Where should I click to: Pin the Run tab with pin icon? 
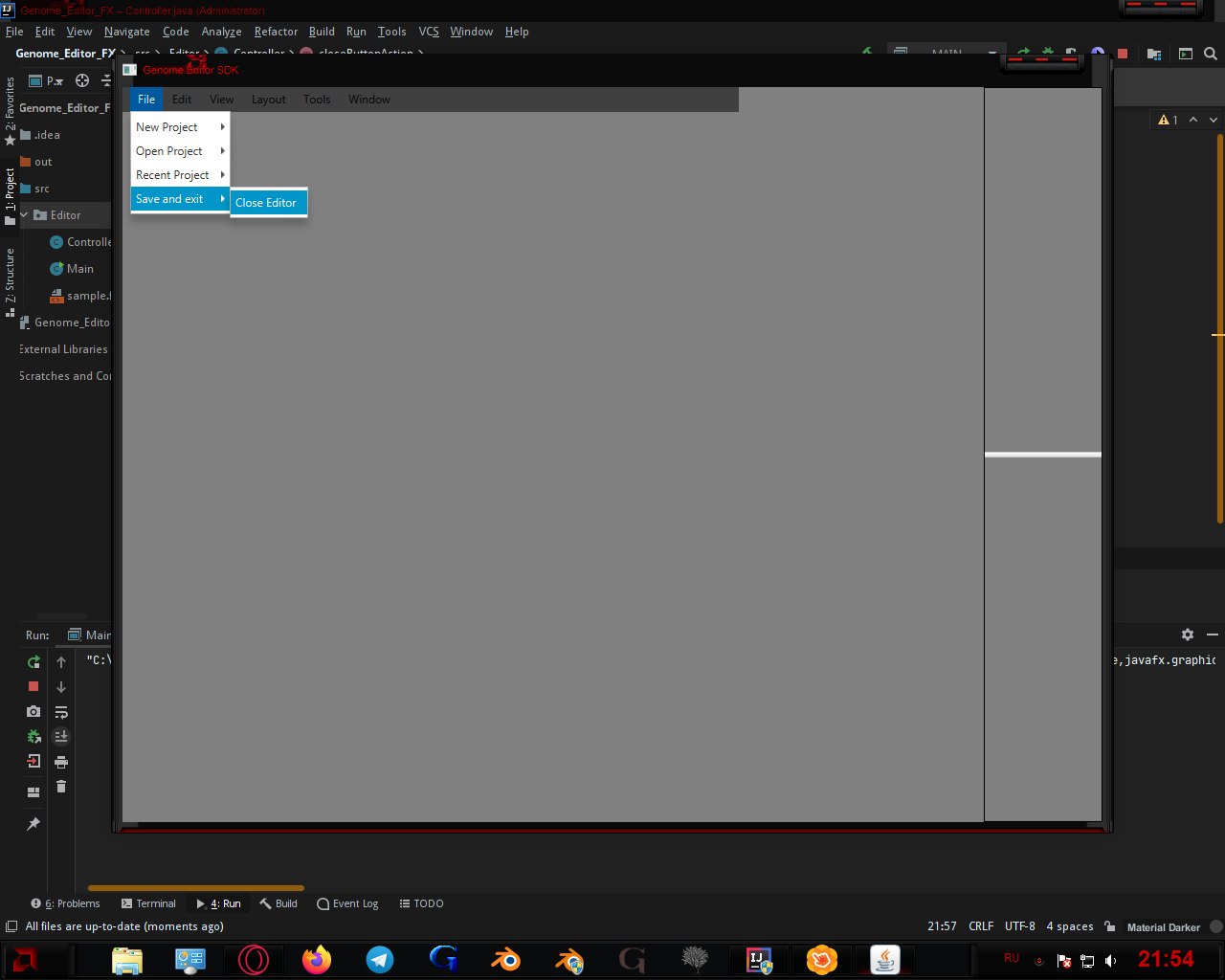[x=33, y=824]
